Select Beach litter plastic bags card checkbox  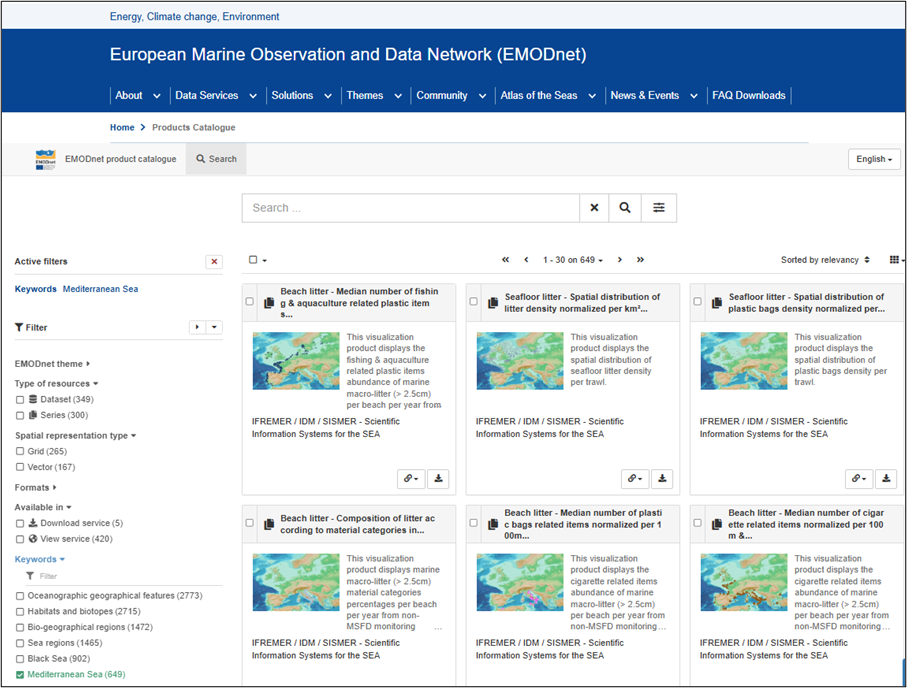(x=473, y=523)
